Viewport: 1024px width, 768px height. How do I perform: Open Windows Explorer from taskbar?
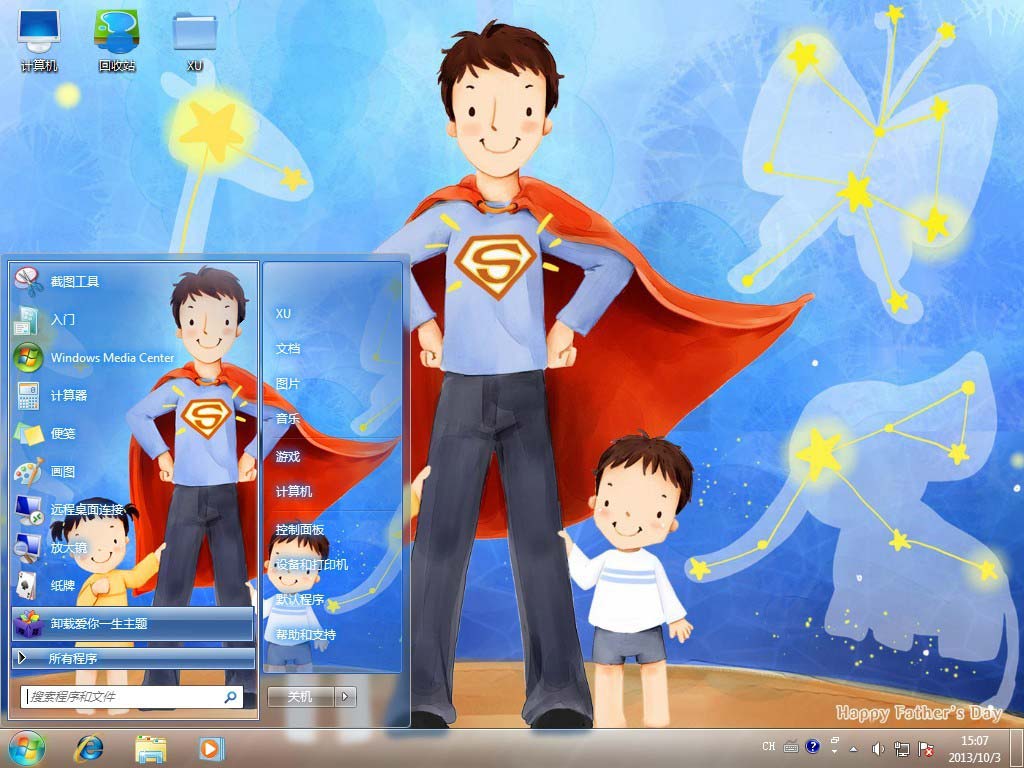(x=150, y=749)
